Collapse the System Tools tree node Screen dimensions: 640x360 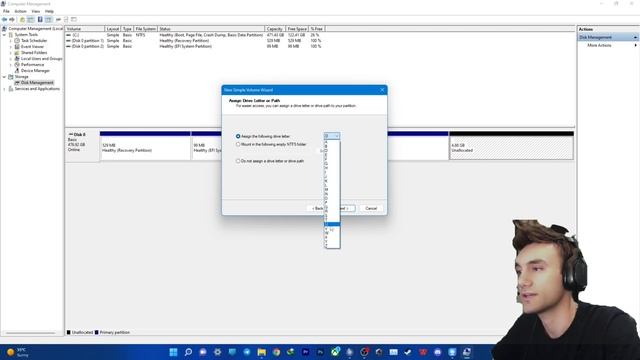tap(4, 35)
